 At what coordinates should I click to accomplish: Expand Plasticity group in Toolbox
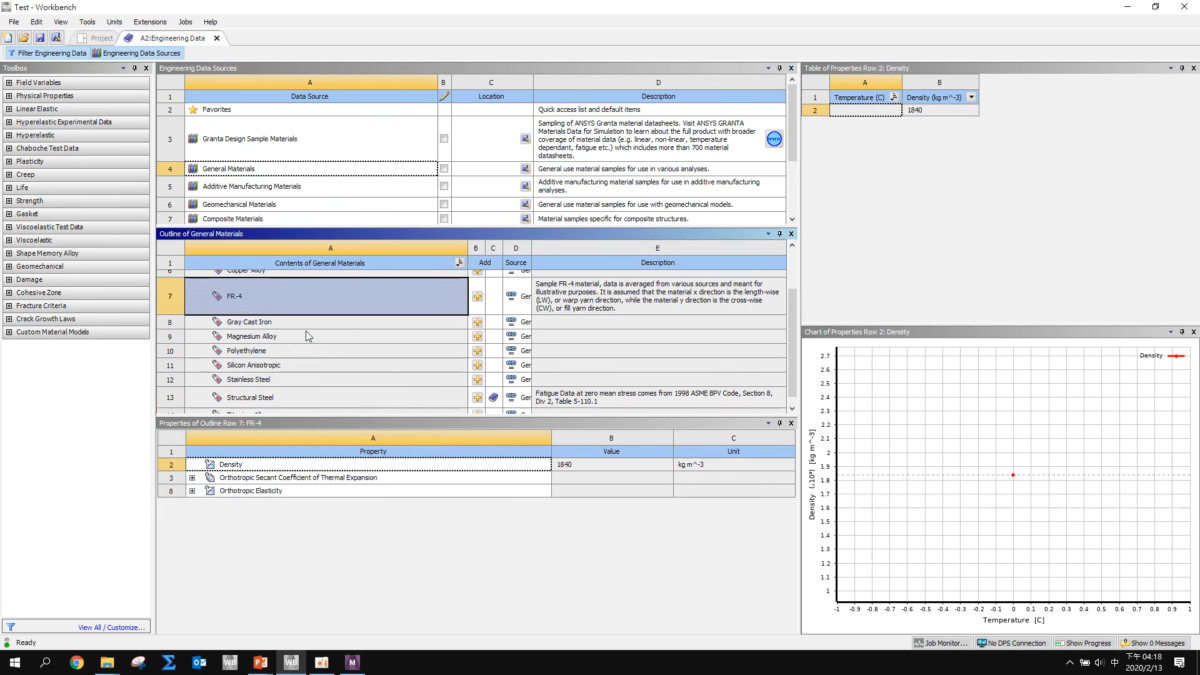(9, 161)
